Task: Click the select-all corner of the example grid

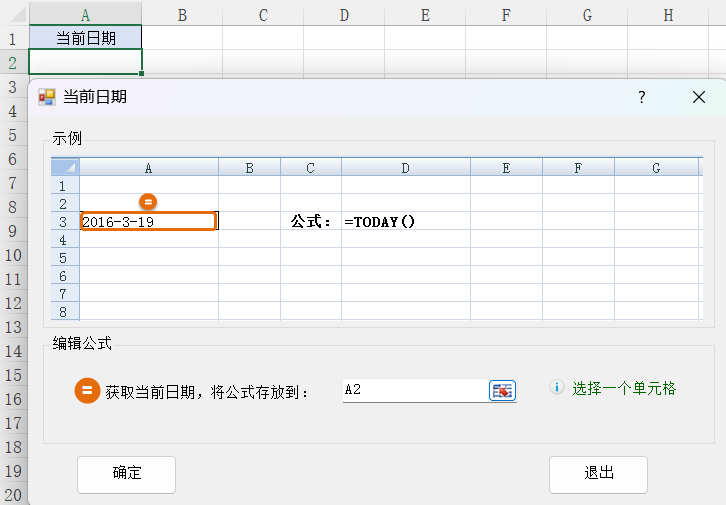Action: coord(65,168)
